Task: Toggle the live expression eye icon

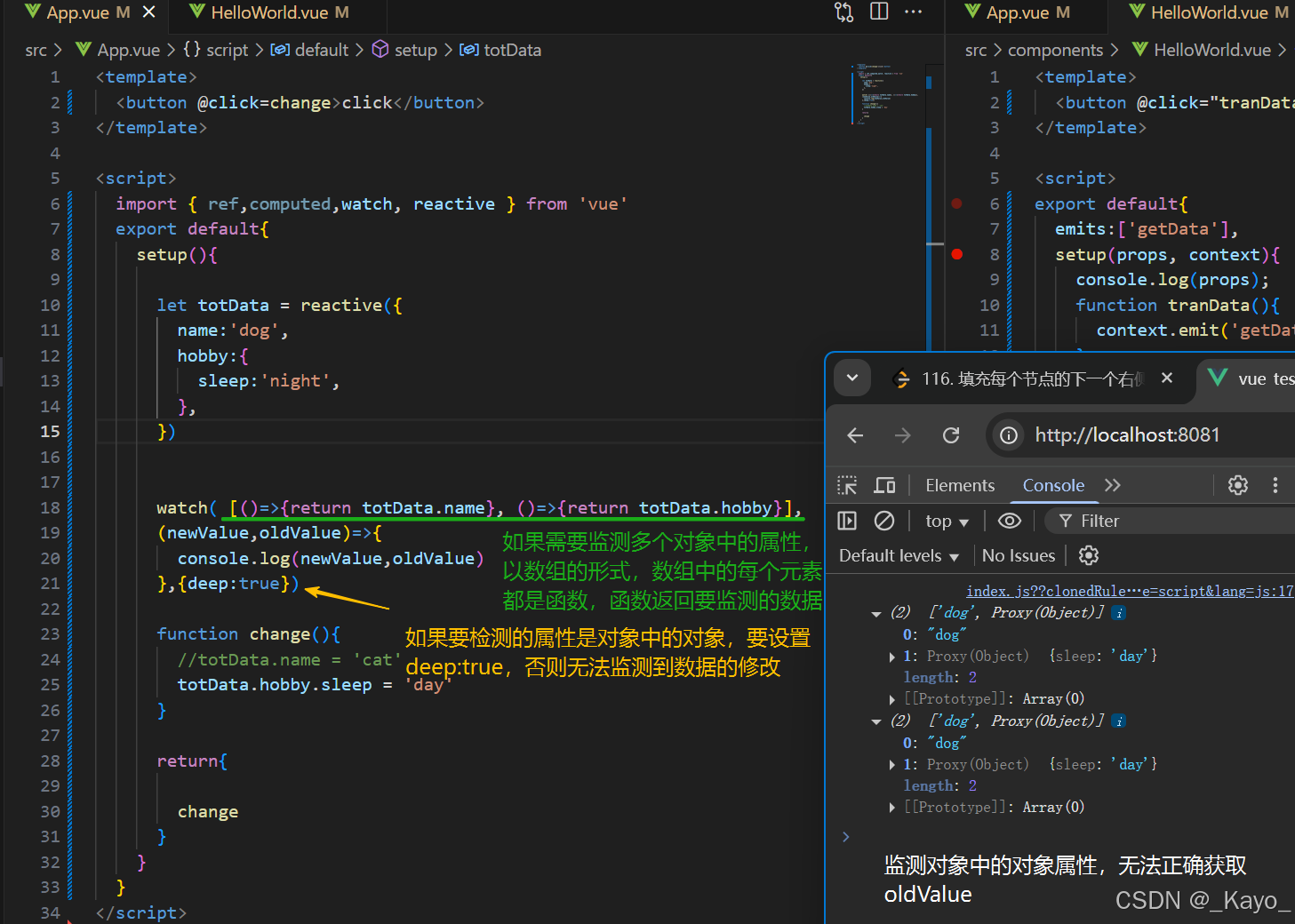Action: tap(1010, 521)
